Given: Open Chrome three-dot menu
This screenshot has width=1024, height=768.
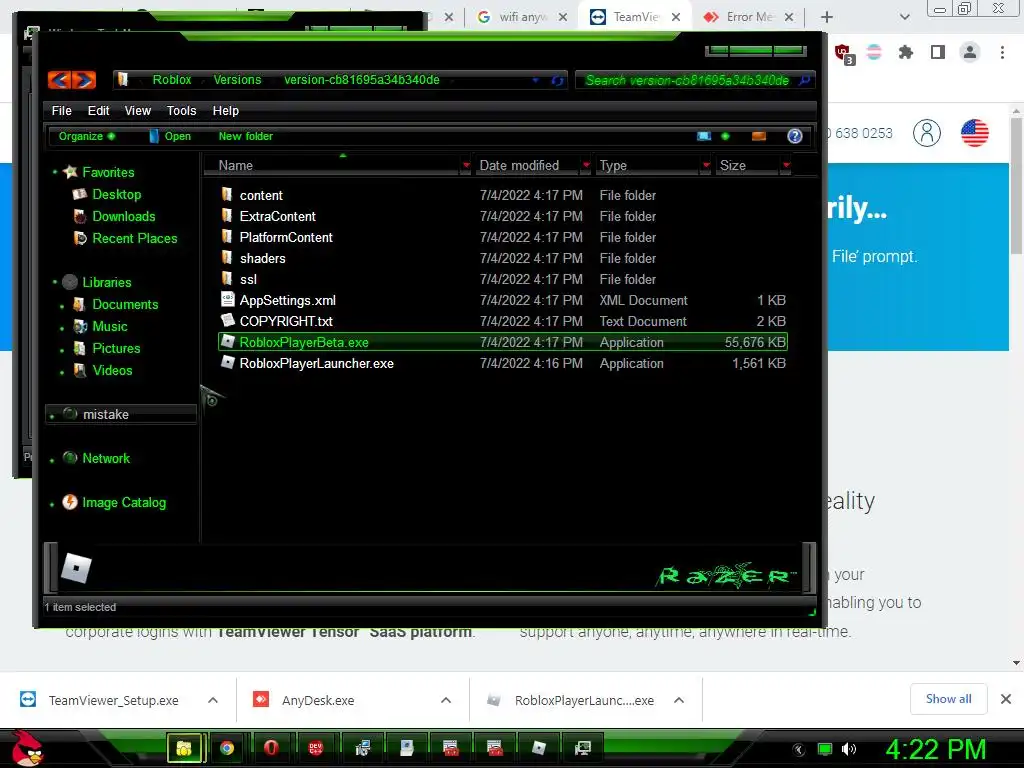Looking at the screenshot, I should click(x=1002, y=52).
